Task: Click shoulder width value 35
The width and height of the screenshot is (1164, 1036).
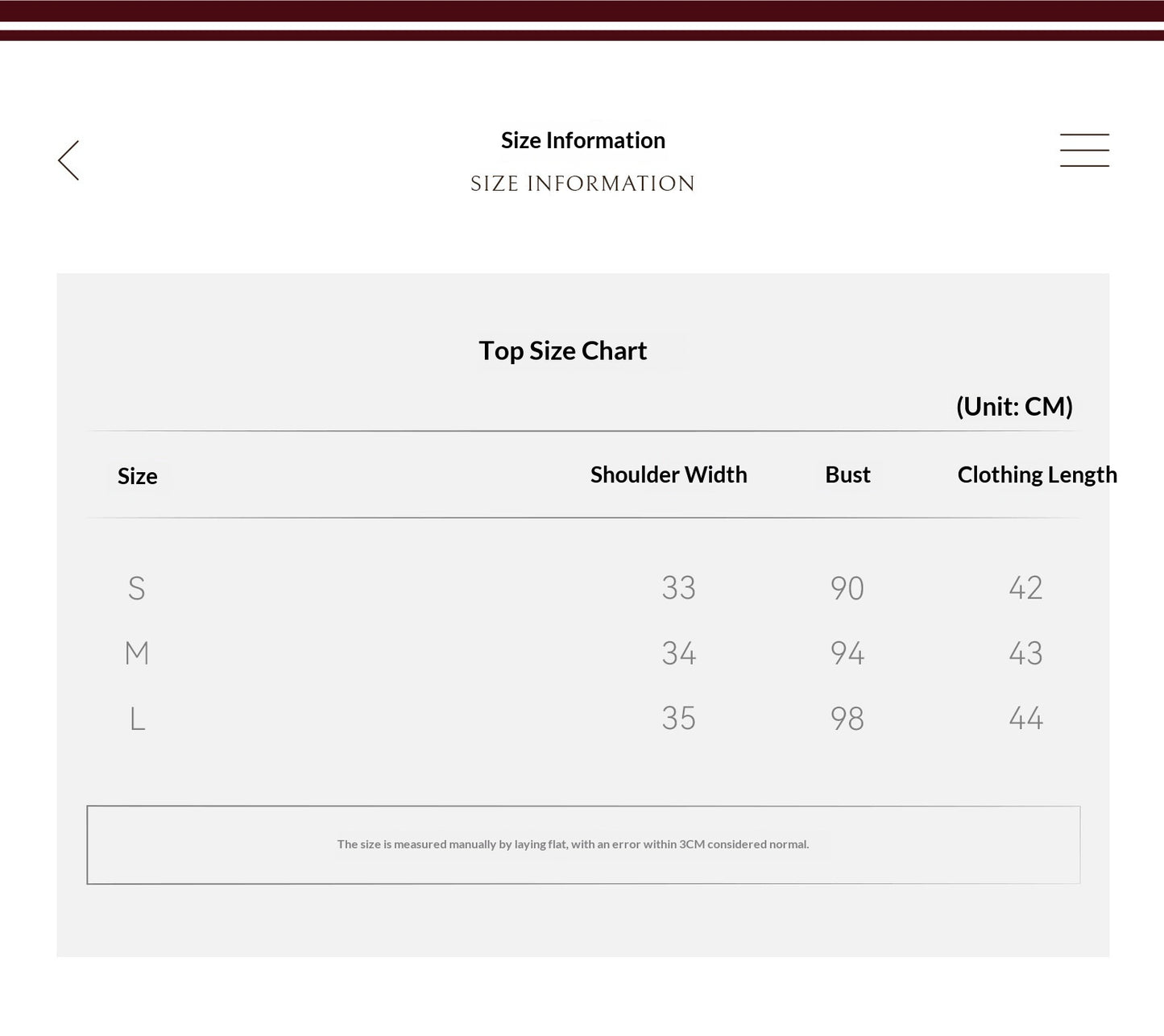Action: tap(678, 719)
